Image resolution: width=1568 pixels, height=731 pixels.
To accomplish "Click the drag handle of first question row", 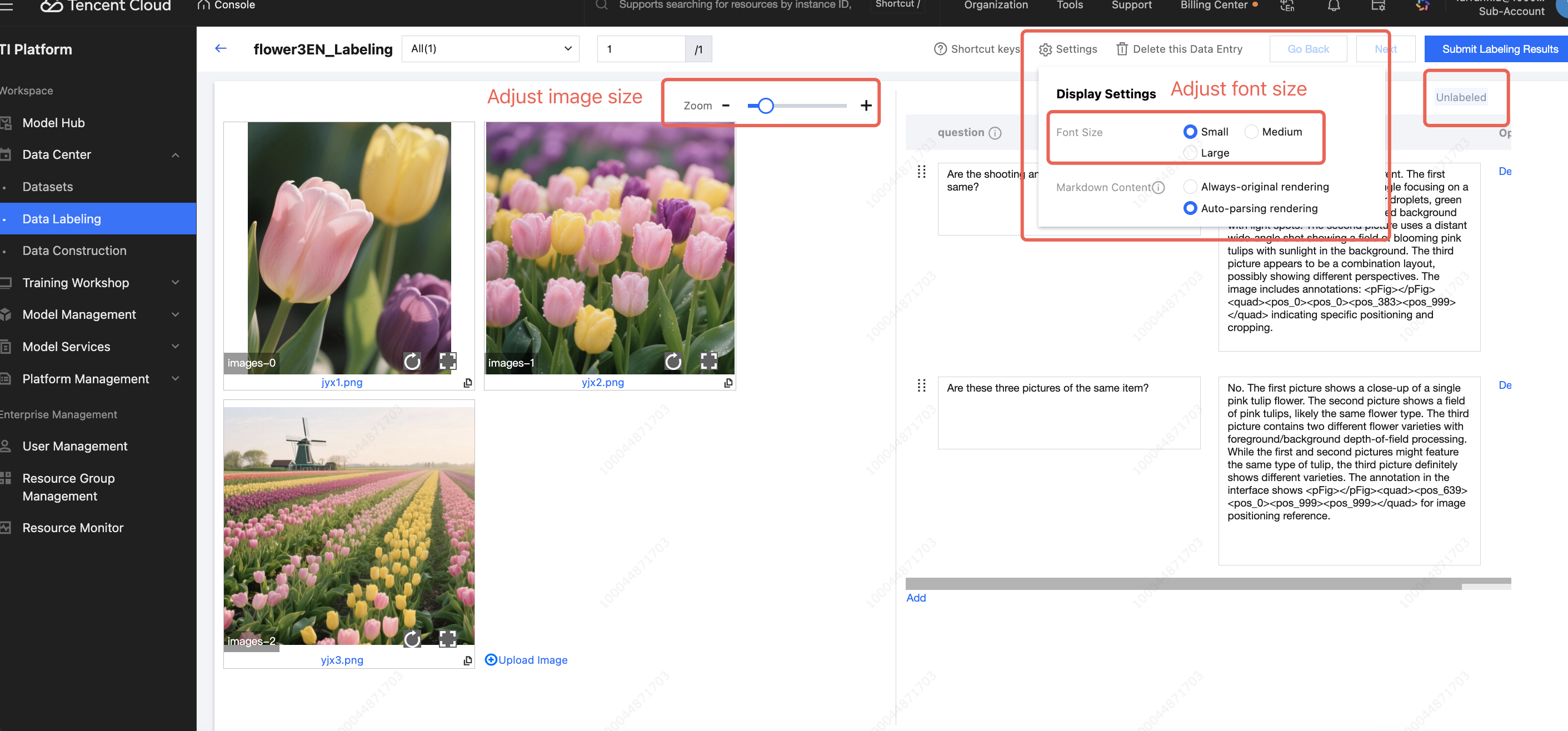I will 921,172.
